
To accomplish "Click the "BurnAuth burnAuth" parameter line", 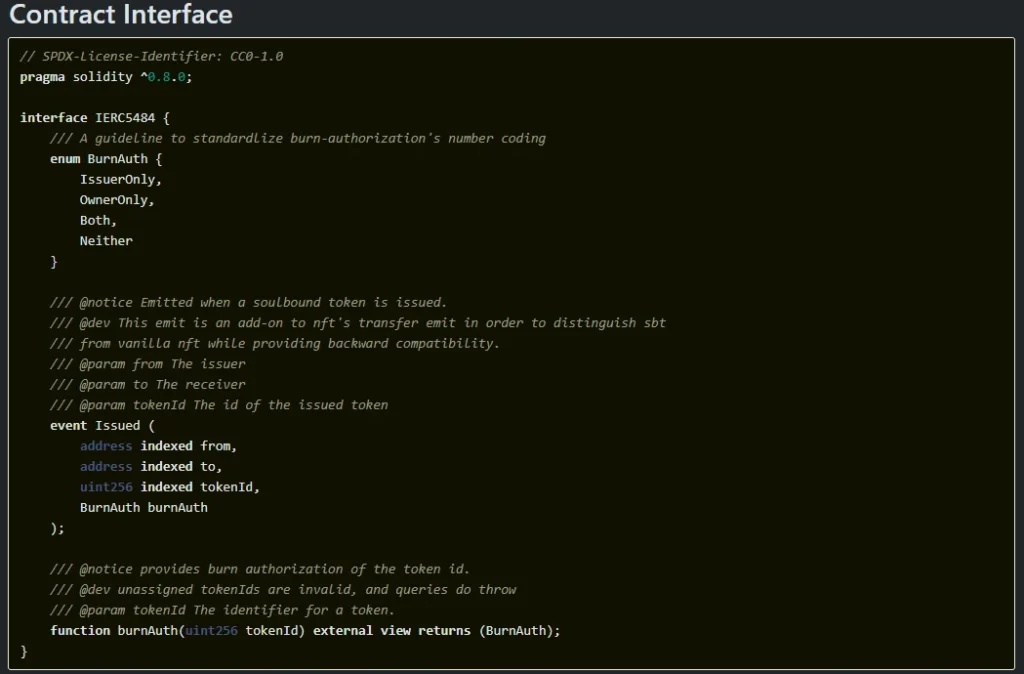I will pyautogui.click(x=144, y=507).
